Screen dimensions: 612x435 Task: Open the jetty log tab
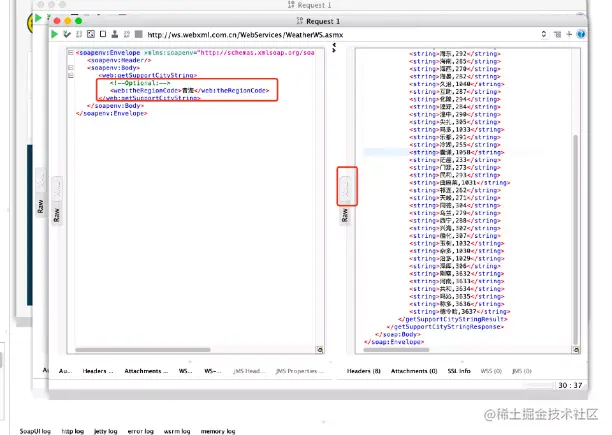pos(105,431)
